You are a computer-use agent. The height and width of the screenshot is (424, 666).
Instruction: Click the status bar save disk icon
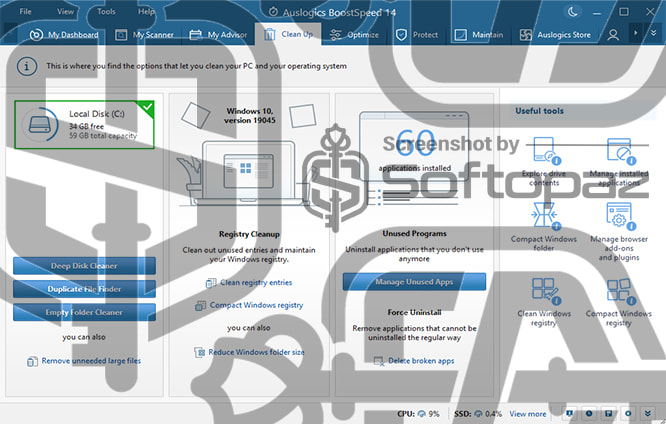pyautogui.click(x=609, y=413)
